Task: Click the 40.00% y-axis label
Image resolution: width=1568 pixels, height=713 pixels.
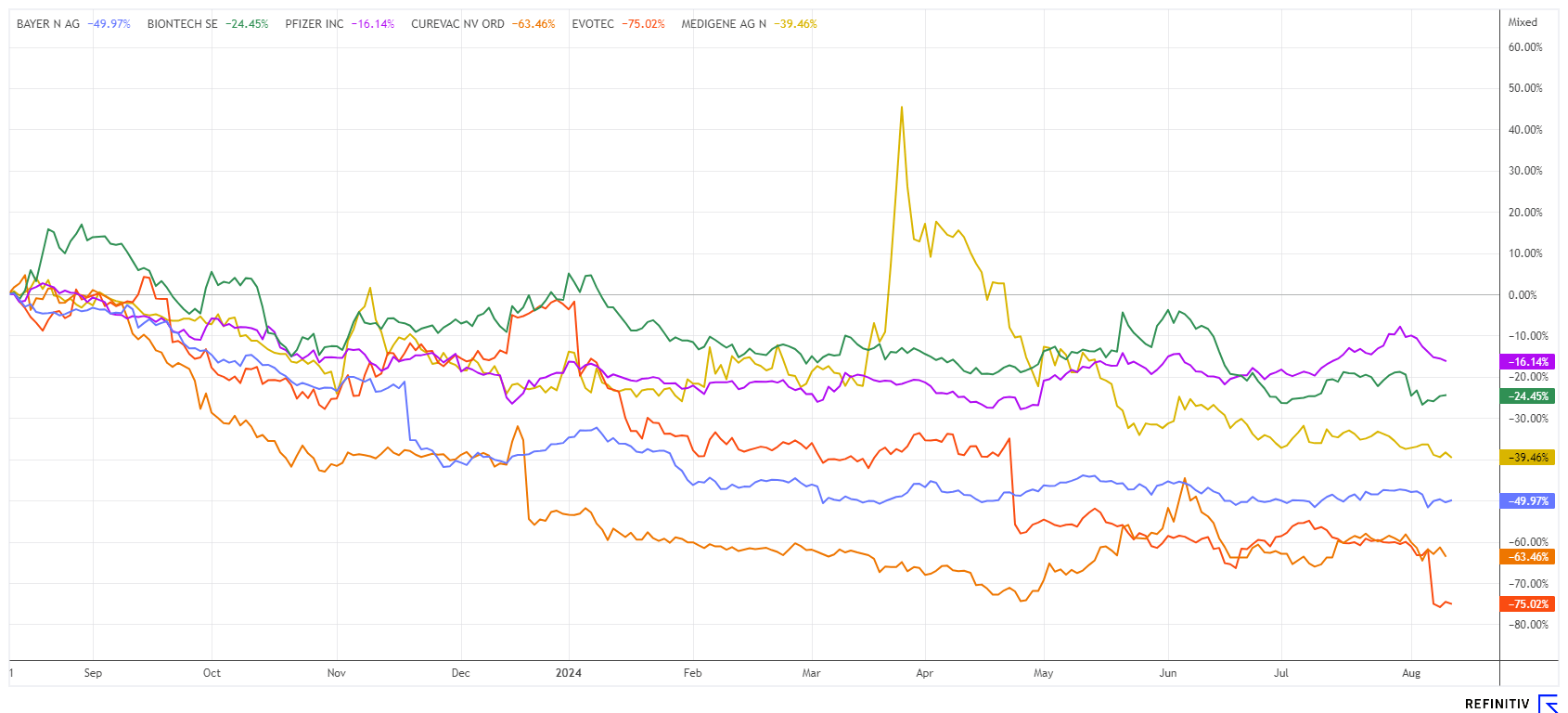Action: click(1525, 130)
